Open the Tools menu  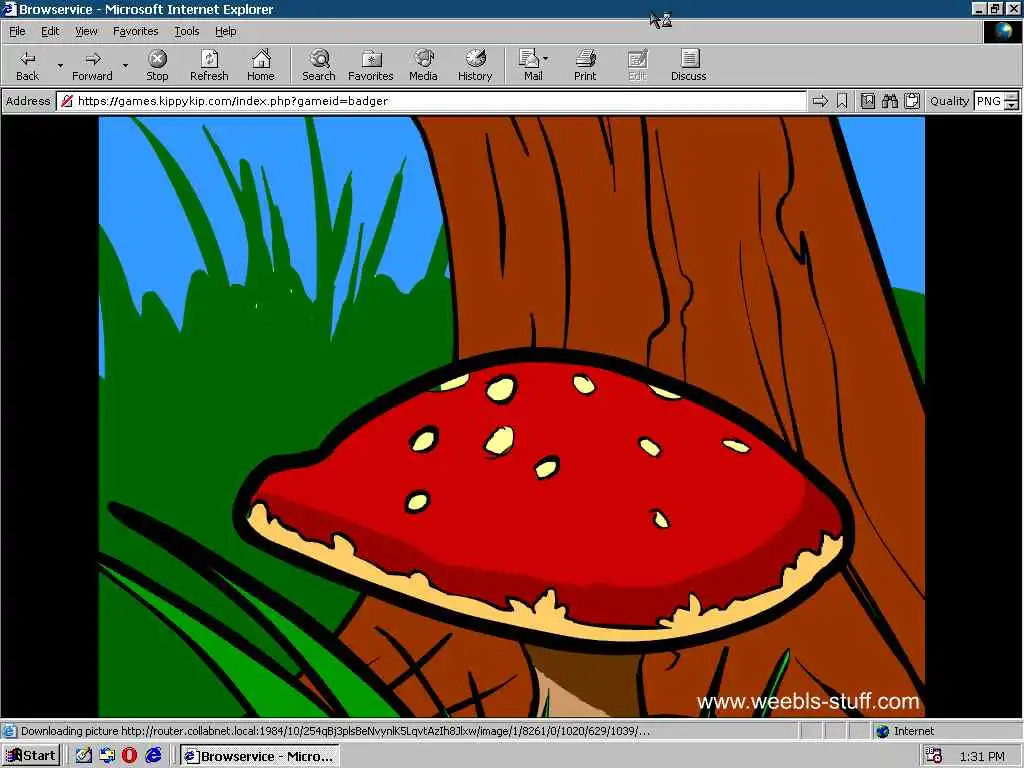click(x=186, y=31)
